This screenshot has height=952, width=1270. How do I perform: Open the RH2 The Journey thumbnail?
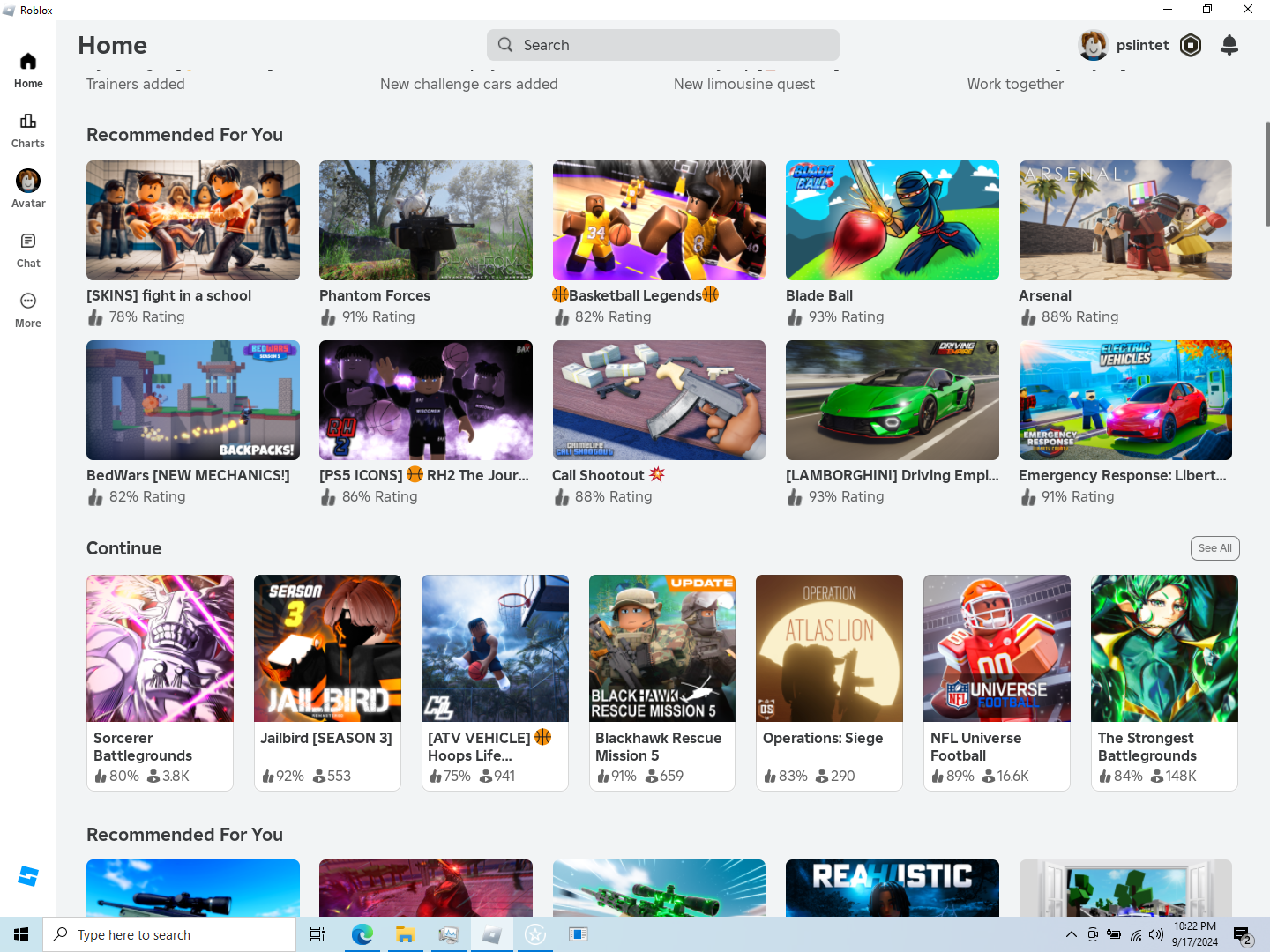[x=426, y=400]
